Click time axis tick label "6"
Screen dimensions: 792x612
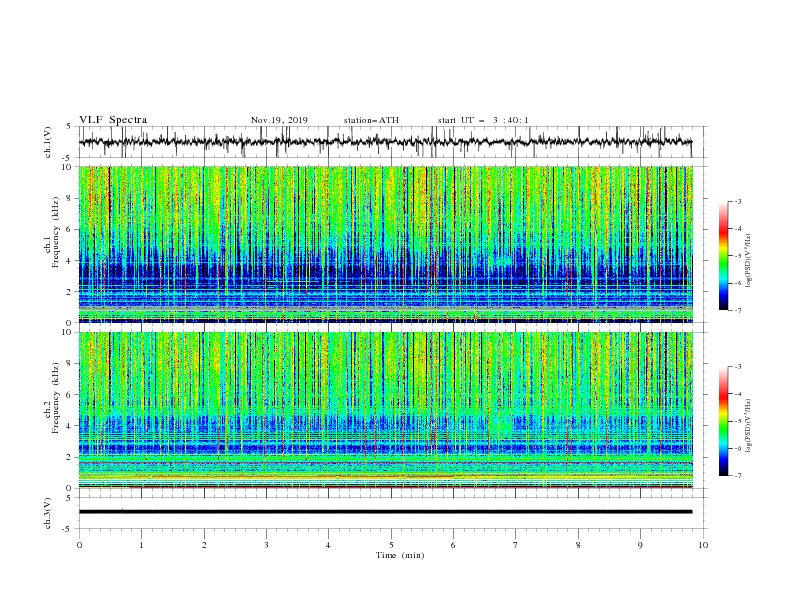pyautogui.click(x=453, y=545)
